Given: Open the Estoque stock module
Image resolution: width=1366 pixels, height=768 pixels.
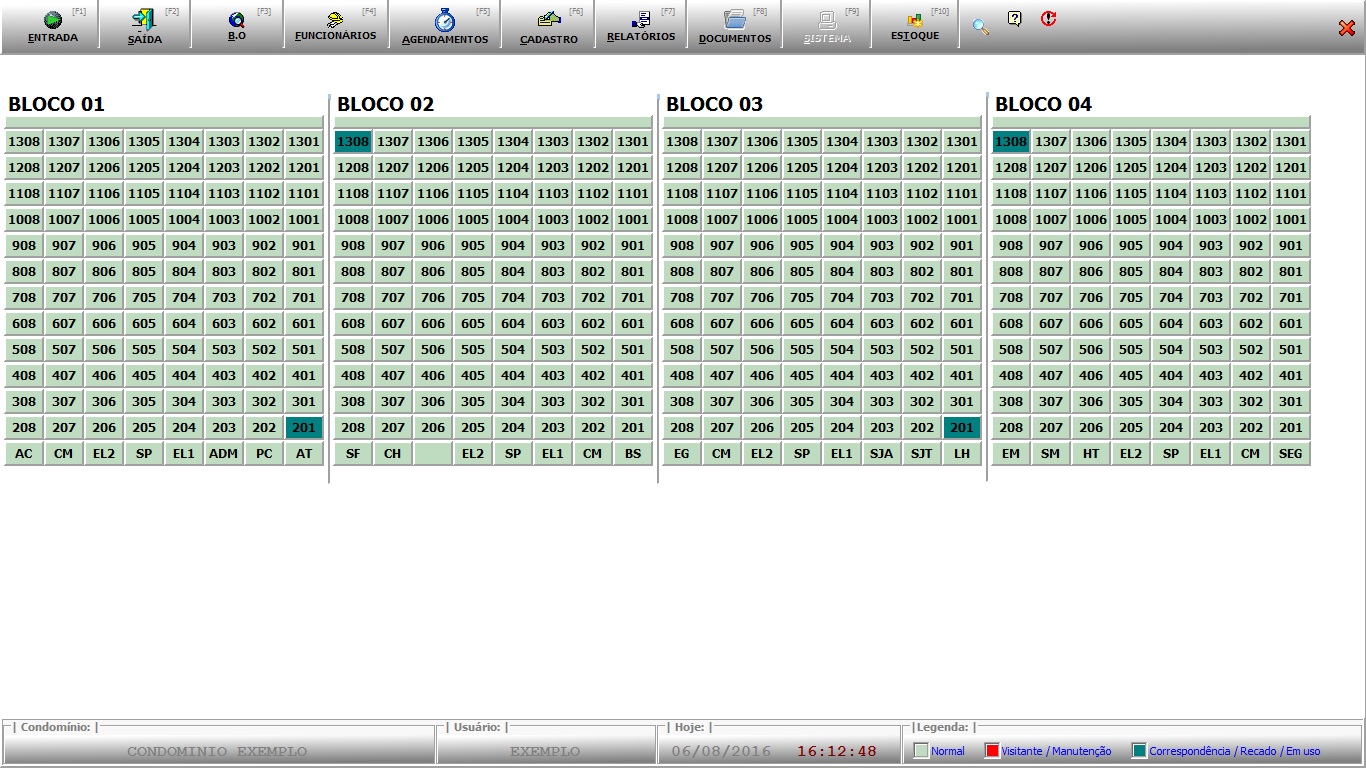Looking at the screenshot, I should (x=914, y=26).
